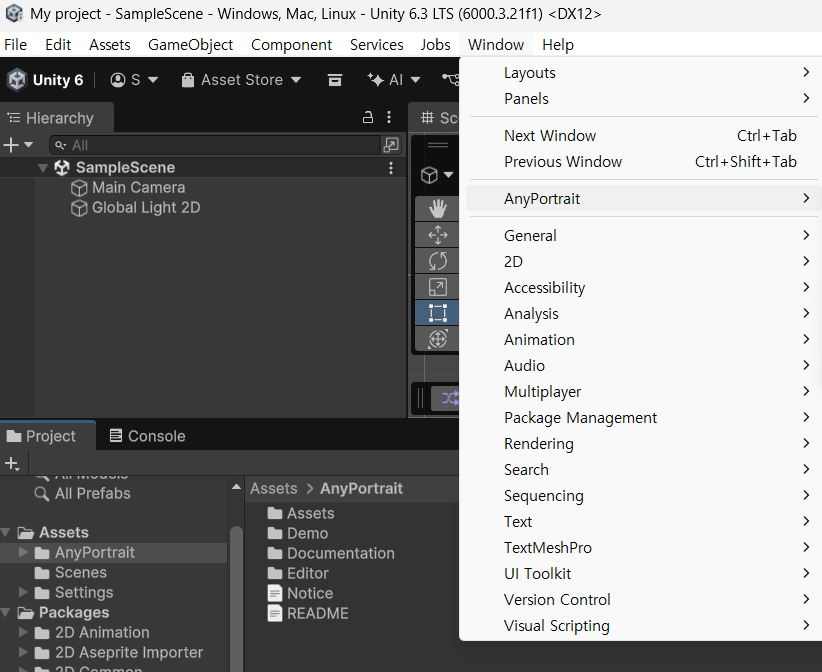The height and width of the screenshot is (672, 822).
Task: Open the Rendering submenu
Action: coord(643,443)
